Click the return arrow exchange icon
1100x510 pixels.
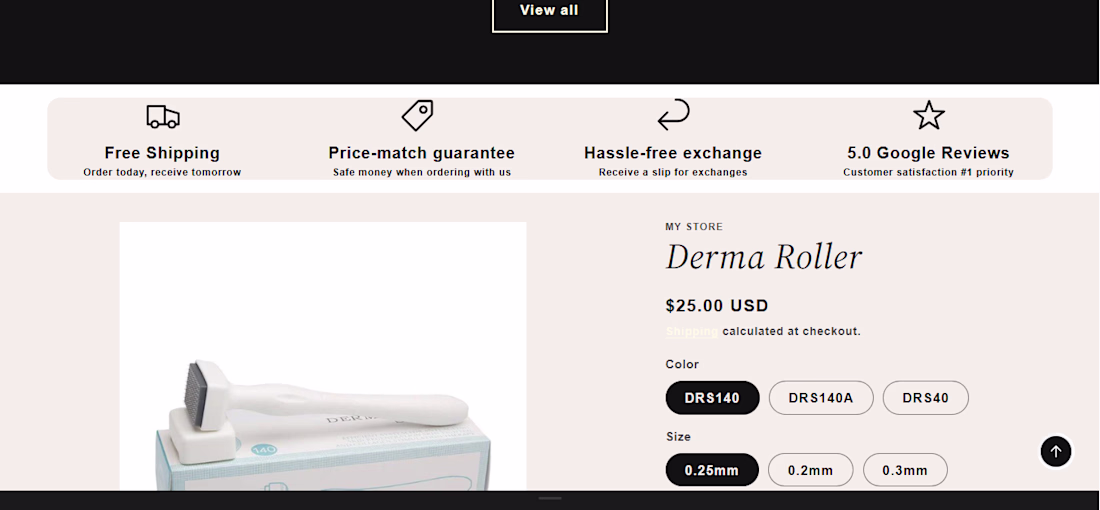click(x=673, y=115)
